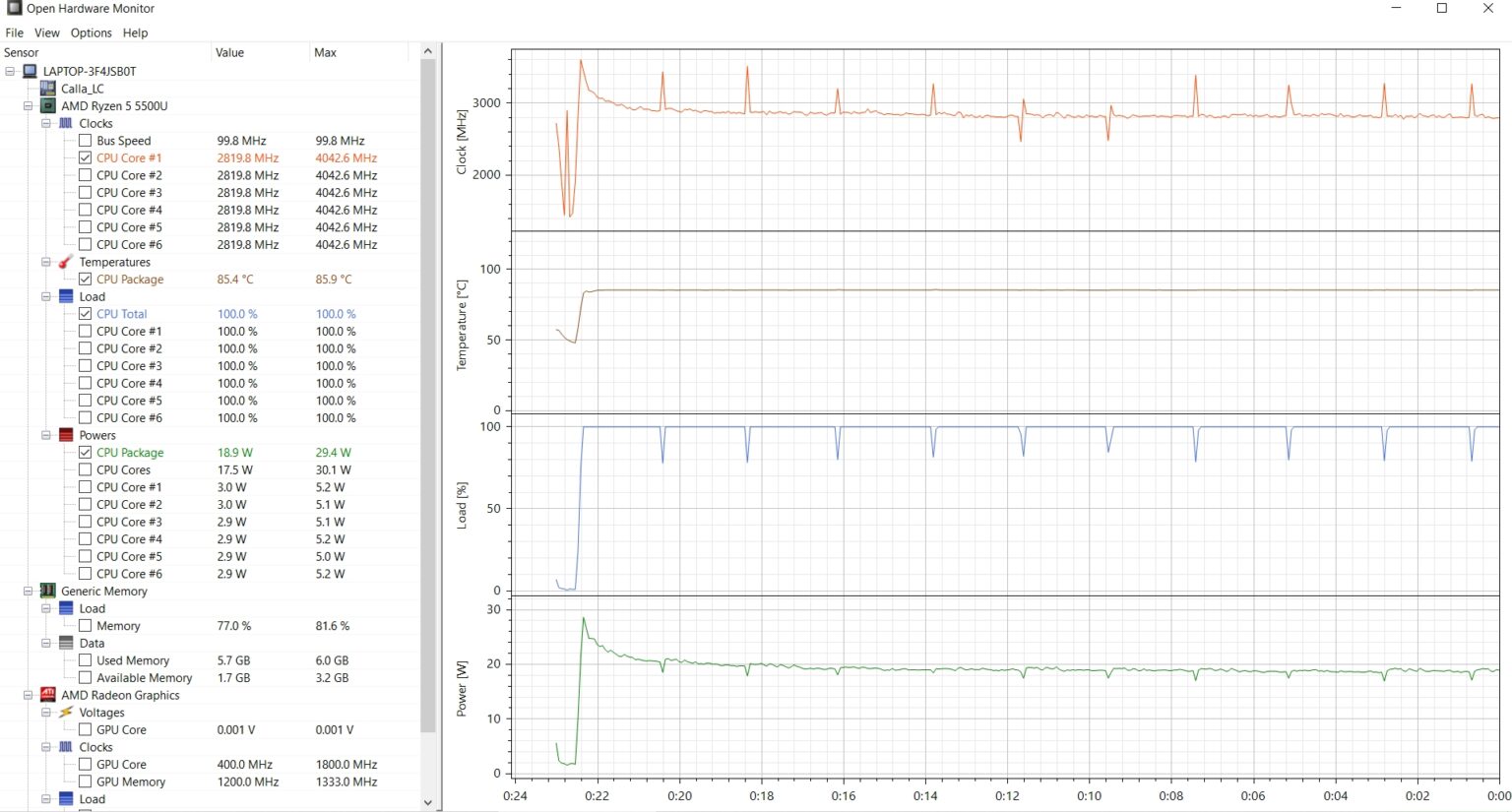Collapse the Clocks group under AMD Ryzen
This screenshot has height=812, width=1512.
[46, 124]
